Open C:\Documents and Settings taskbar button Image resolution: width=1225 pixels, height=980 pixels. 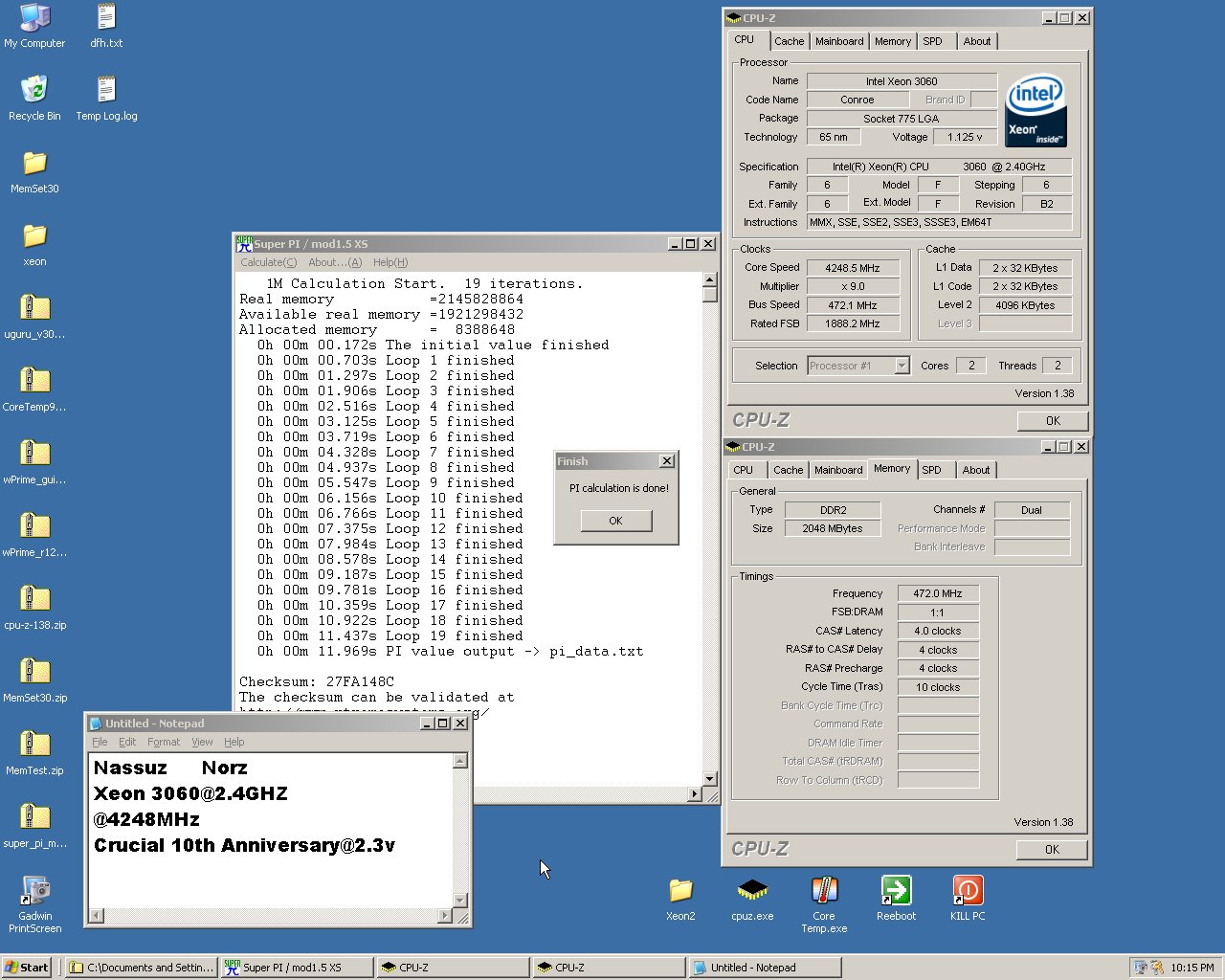[x=142, y=968]
